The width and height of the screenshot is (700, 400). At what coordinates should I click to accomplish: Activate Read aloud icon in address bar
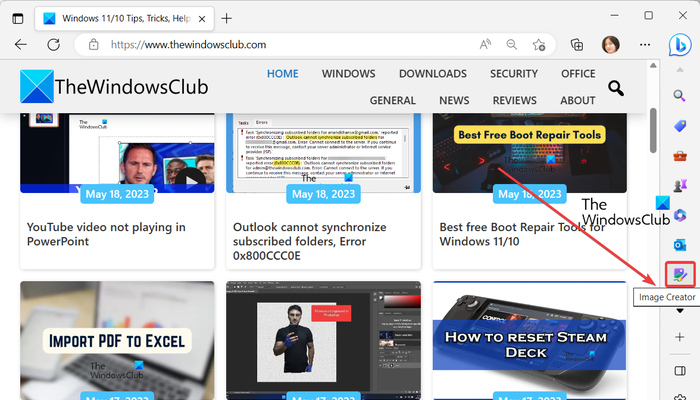click(485, 45)
